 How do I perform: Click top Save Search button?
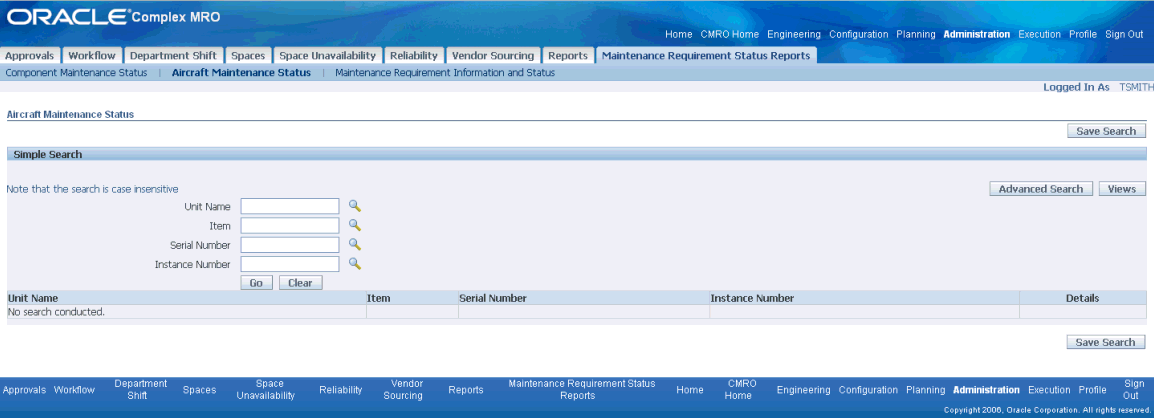(x=1106, y=131)
